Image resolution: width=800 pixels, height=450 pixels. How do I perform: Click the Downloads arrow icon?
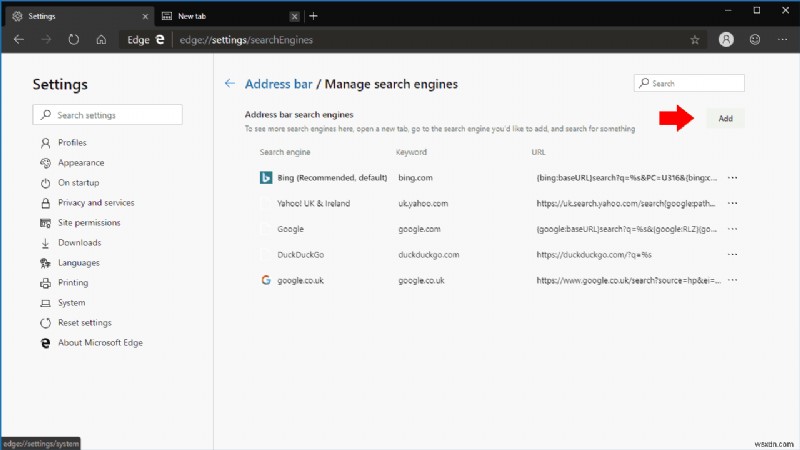point(45,243)
